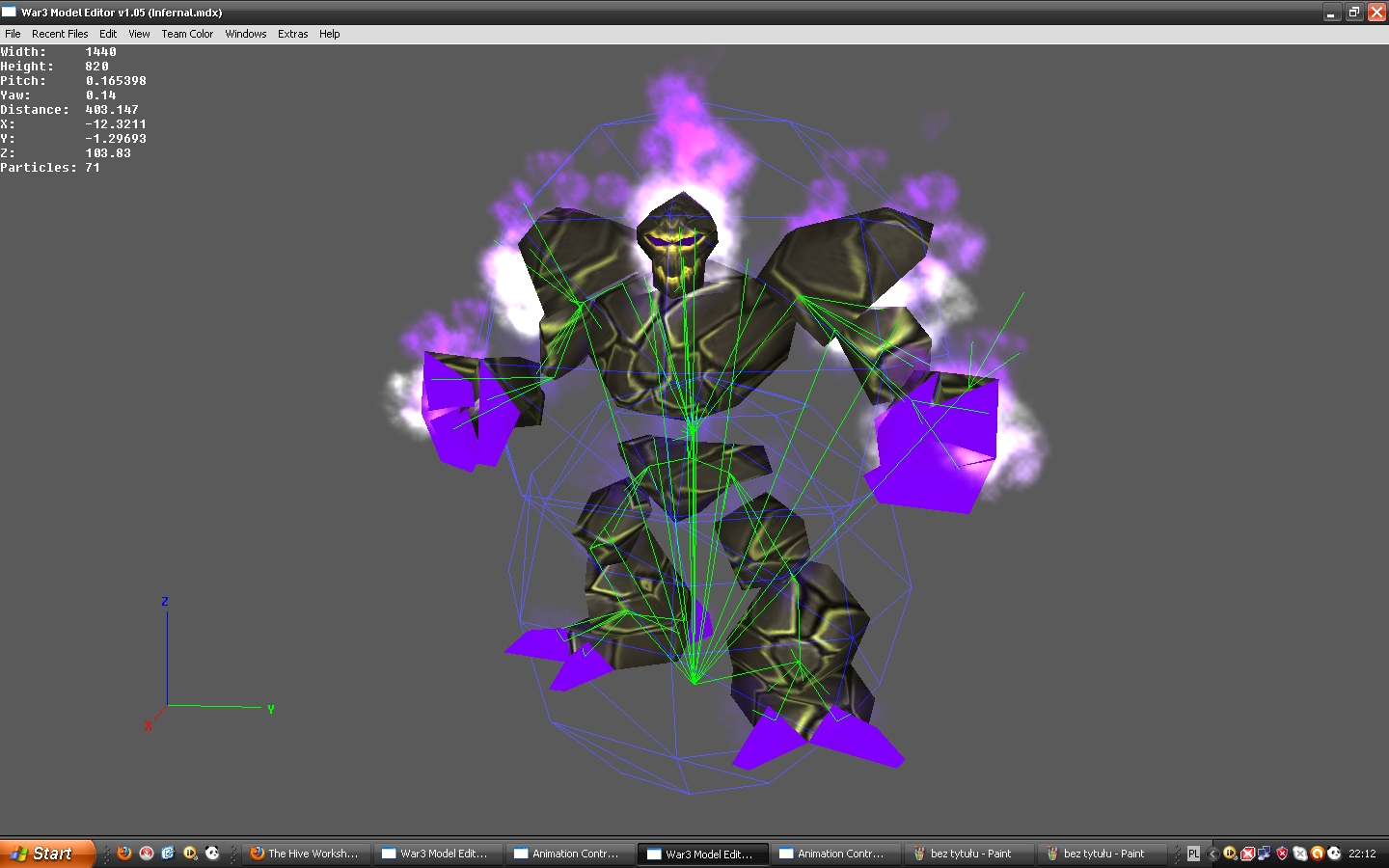Click the red security shield tray icon
This screenshot has width=1389, height=868.
[x=1282, y=854]
